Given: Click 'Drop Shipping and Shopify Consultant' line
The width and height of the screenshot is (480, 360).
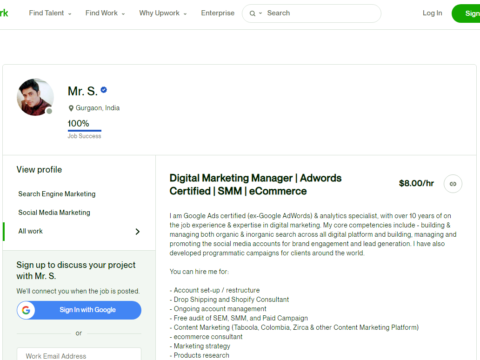Looking at the screenshot, I should point(229,300).
